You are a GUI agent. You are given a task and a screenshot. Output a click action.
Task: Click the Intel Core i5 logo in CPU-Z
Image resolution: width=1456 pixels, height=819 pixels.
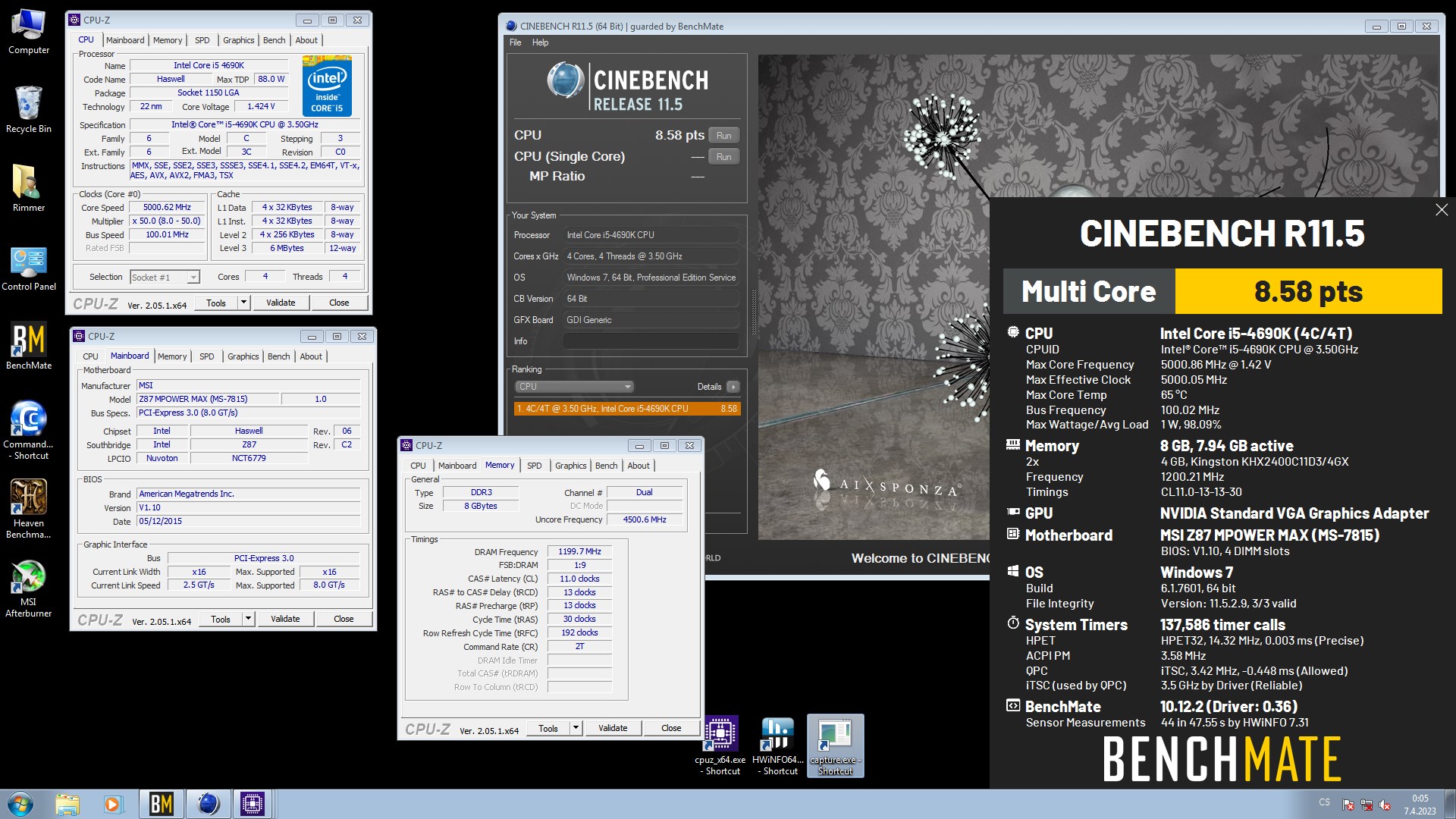pos(327,86)
